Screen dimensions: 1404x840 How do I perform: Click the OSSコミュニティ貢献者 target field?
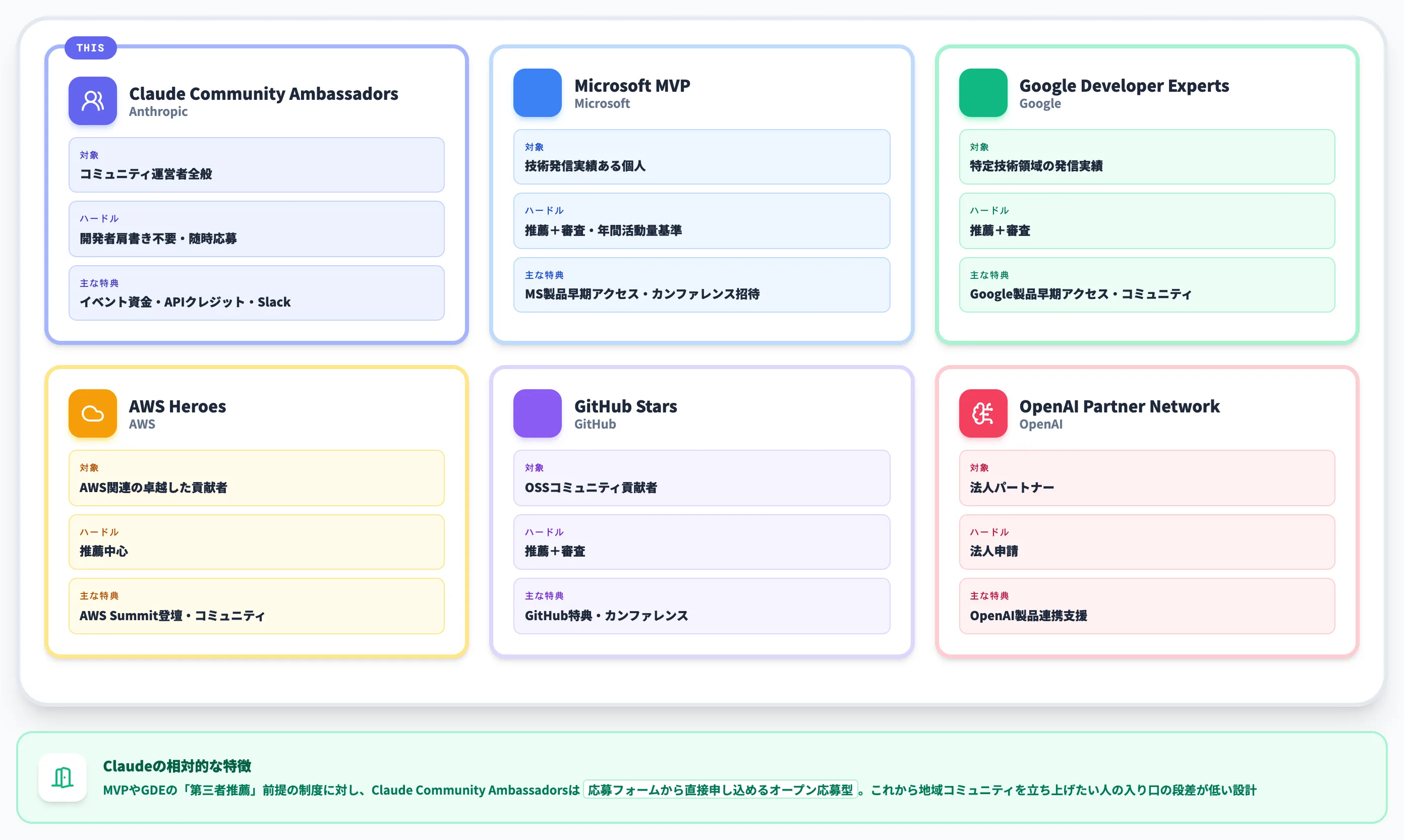point(701,478)
